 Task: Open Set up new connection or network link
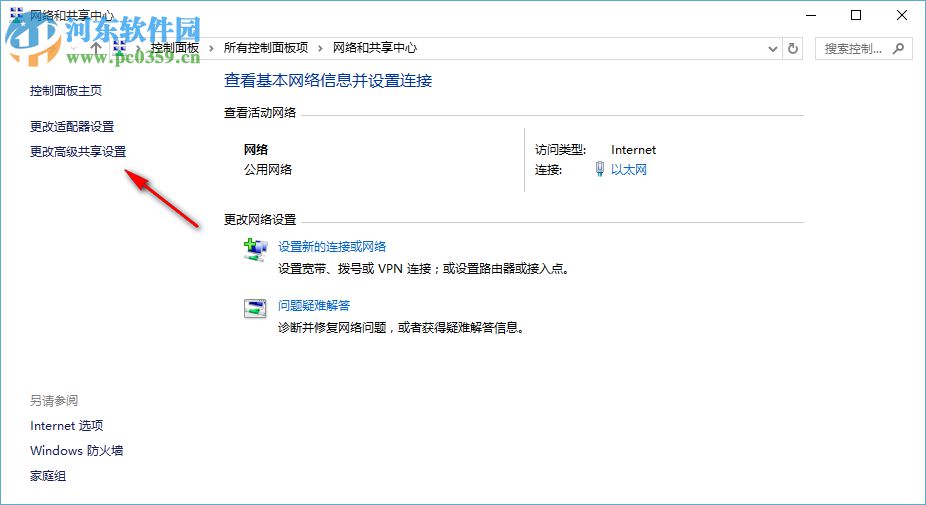coord(332,246)
